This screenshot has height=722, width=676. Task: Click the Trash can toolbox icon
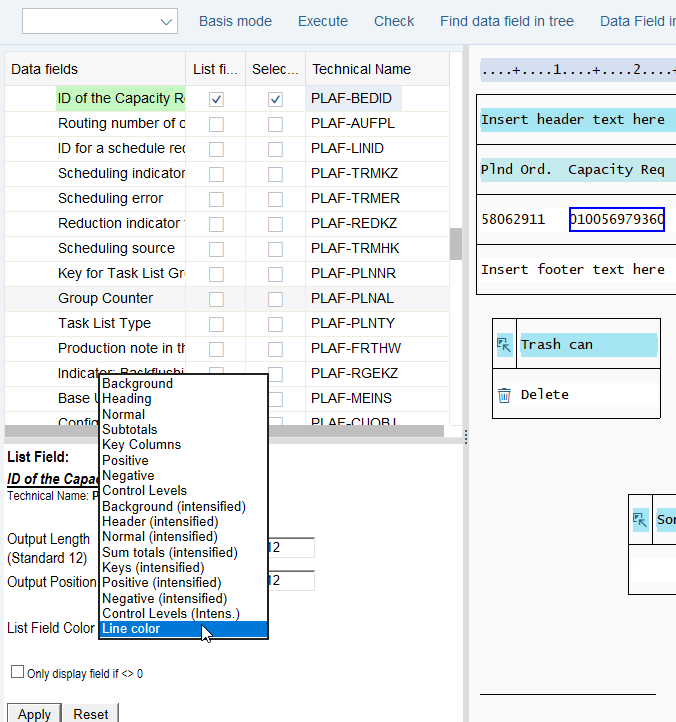504,345
